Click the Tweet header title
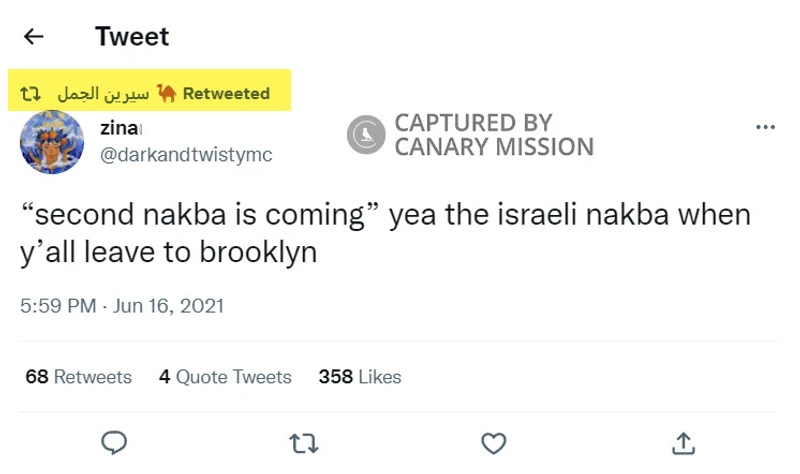The image size is (800, 474). (x=132, y=37)
